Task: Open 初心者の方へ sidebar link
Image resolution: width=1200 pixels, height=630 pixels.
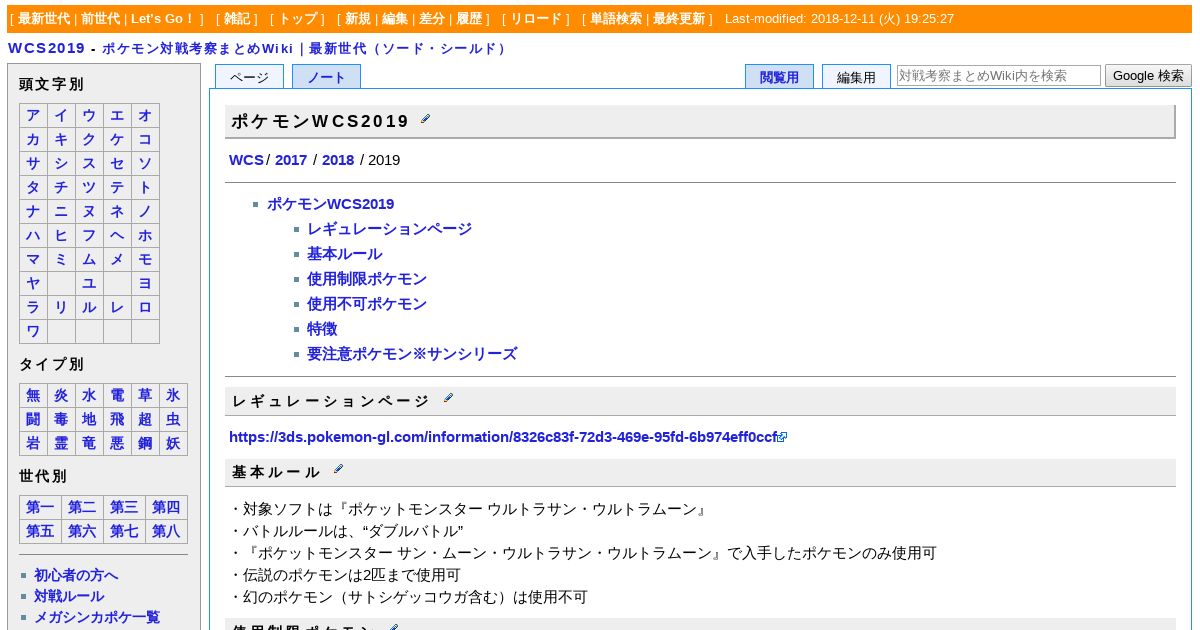Action: pyautogui.click(x=76, y=575)
